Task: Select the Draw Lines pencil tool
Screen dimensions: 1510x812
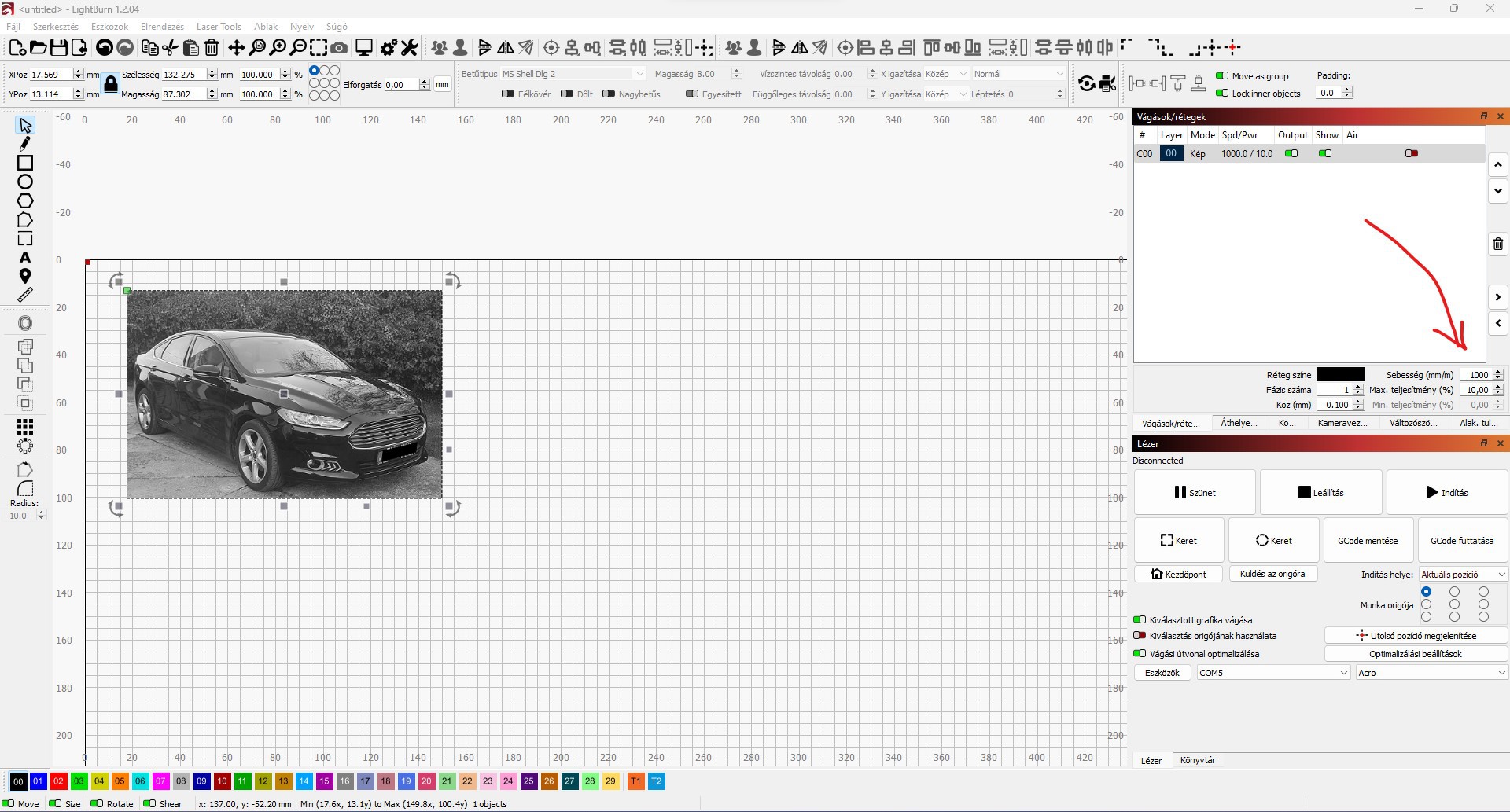Action: 25,144
